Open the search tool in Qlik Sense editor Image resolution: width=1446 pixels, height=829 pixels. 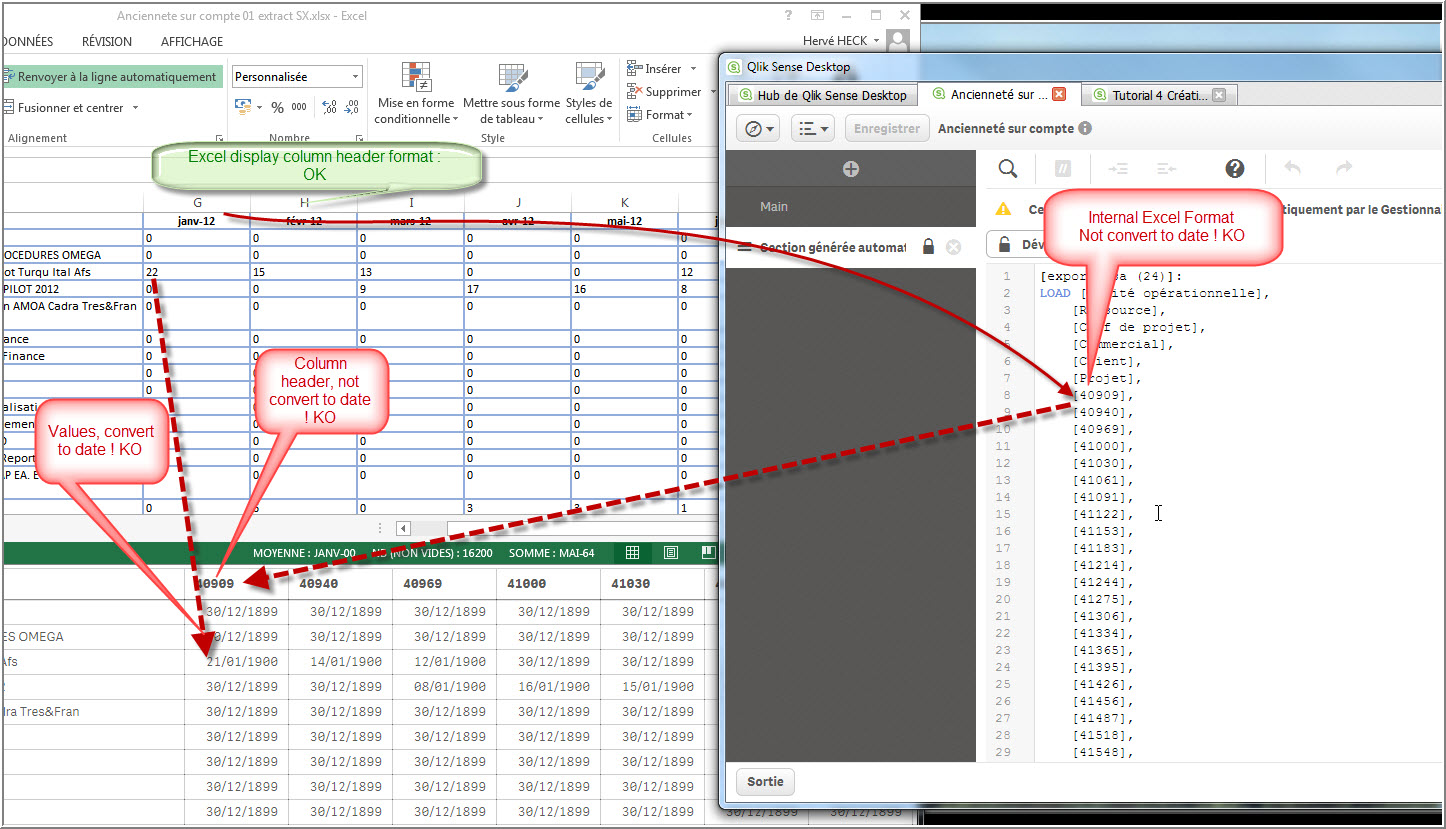[x=1007, y=169]
